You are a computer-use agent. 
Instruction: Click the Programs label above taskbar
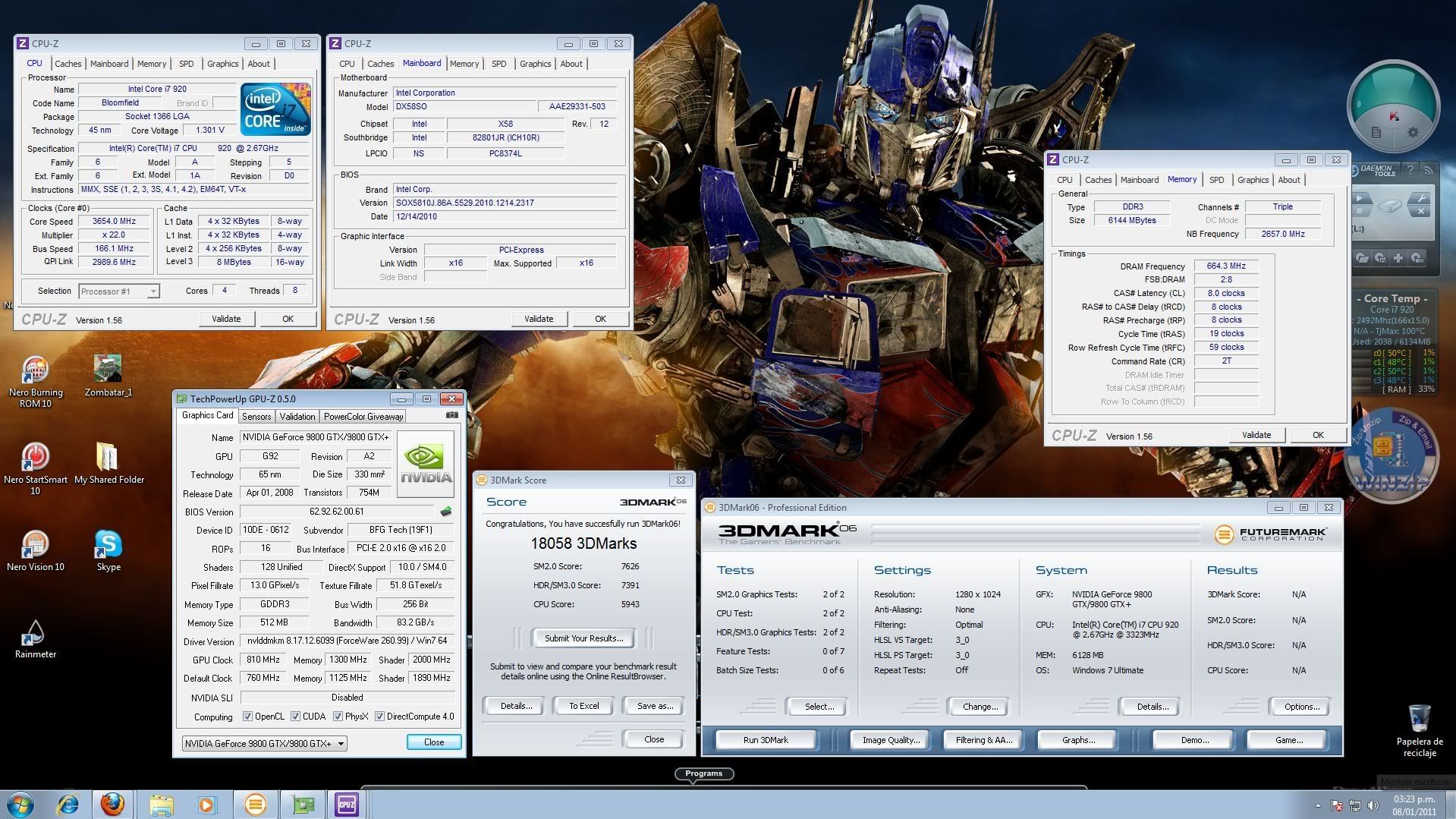[x=703, y=773]
